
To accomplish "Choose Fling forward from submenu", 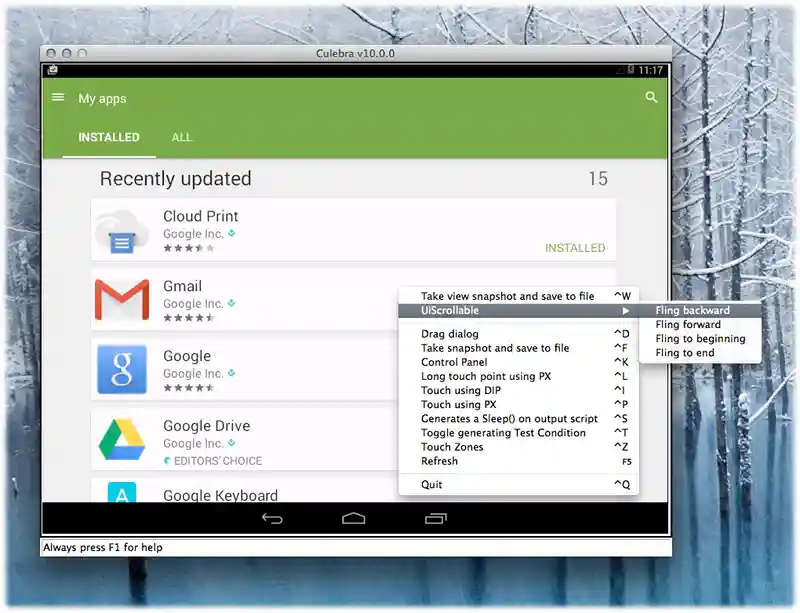I will click(x=699, y=325).
